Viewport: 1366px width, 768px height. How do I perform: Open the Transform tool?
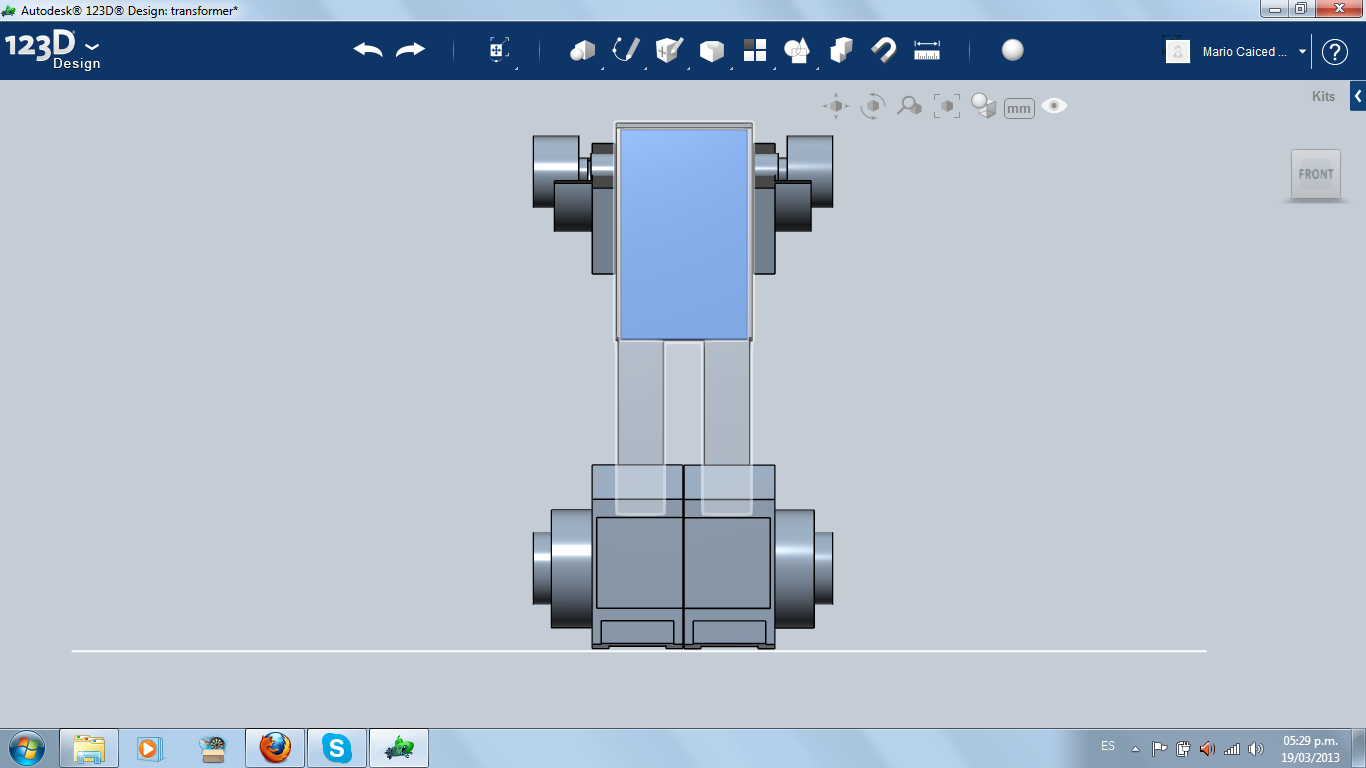(499, 51)
